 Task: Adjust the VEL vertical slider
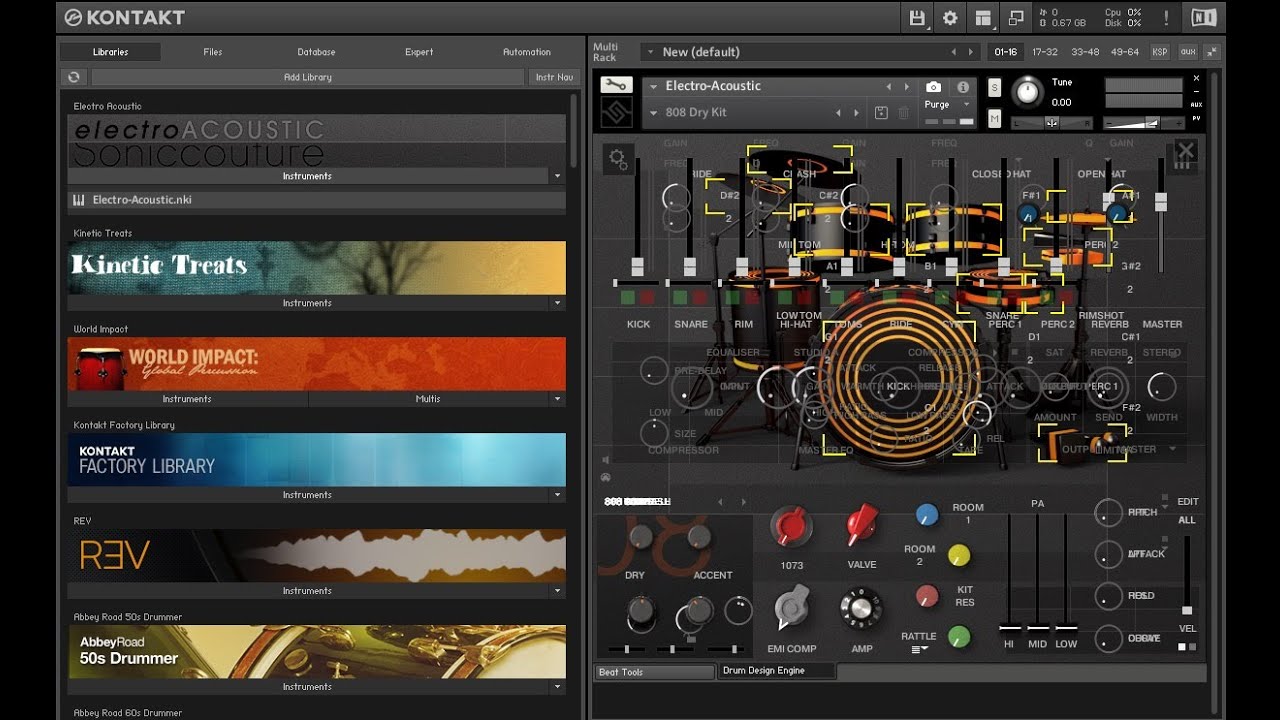(x=1187, y=609)
